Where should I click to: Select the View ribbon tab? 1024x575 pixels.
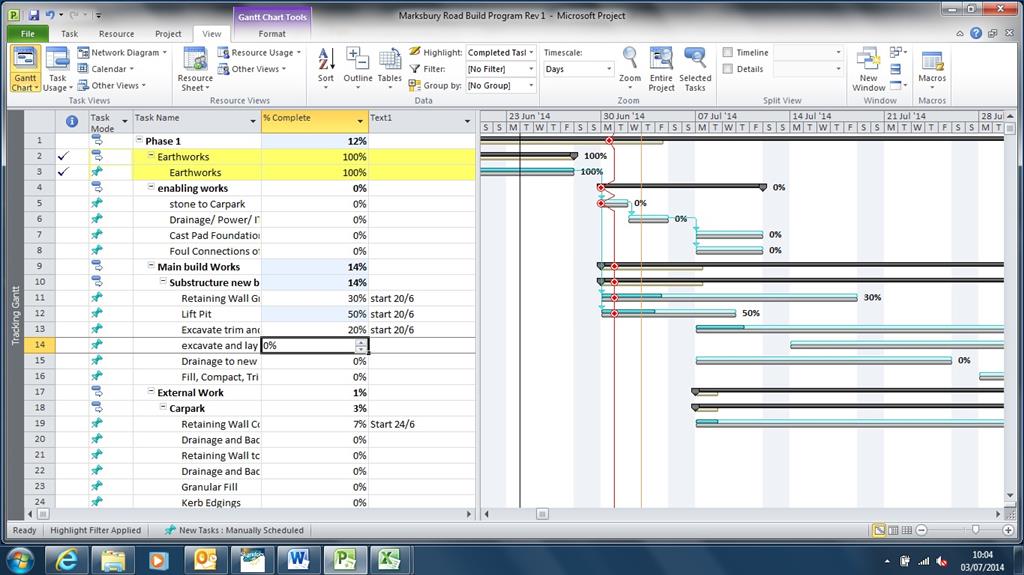(212, 34)
